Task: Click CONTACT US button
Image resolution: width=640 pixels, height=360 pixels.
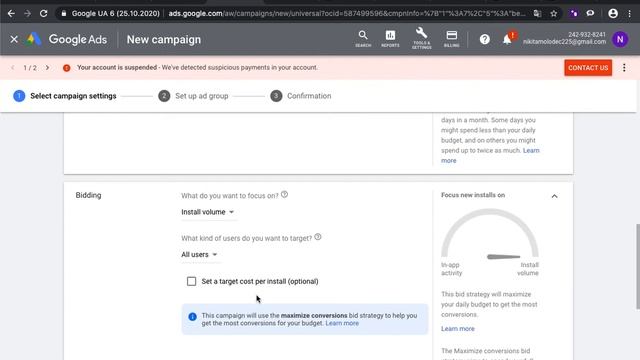Action: pyautogui.click(x=588, y=68)
